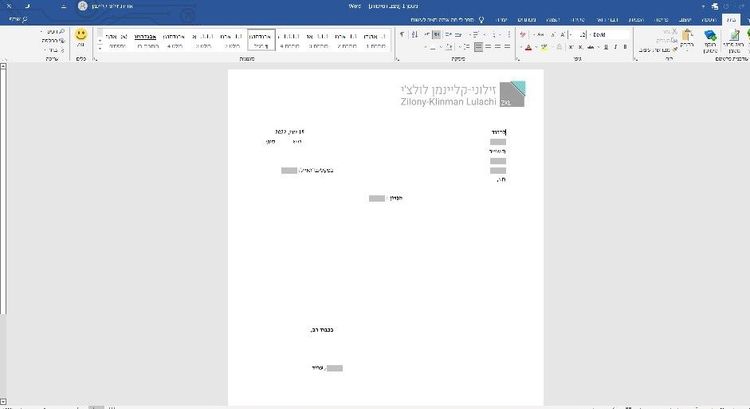Toggle Italic formatting in Font group
The width and height of the screenshot is (750, 409).
tap(616, 47)
